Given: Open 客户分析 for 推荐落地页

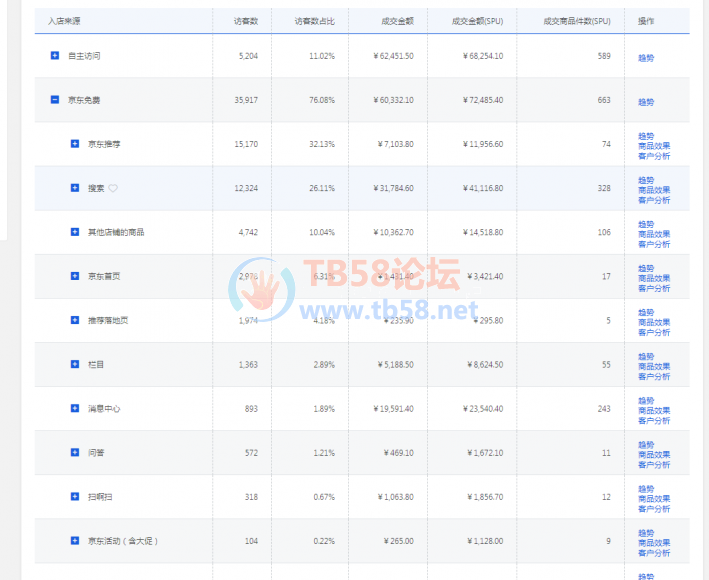Looking at the screenshot, I should (x=654, y=332).
